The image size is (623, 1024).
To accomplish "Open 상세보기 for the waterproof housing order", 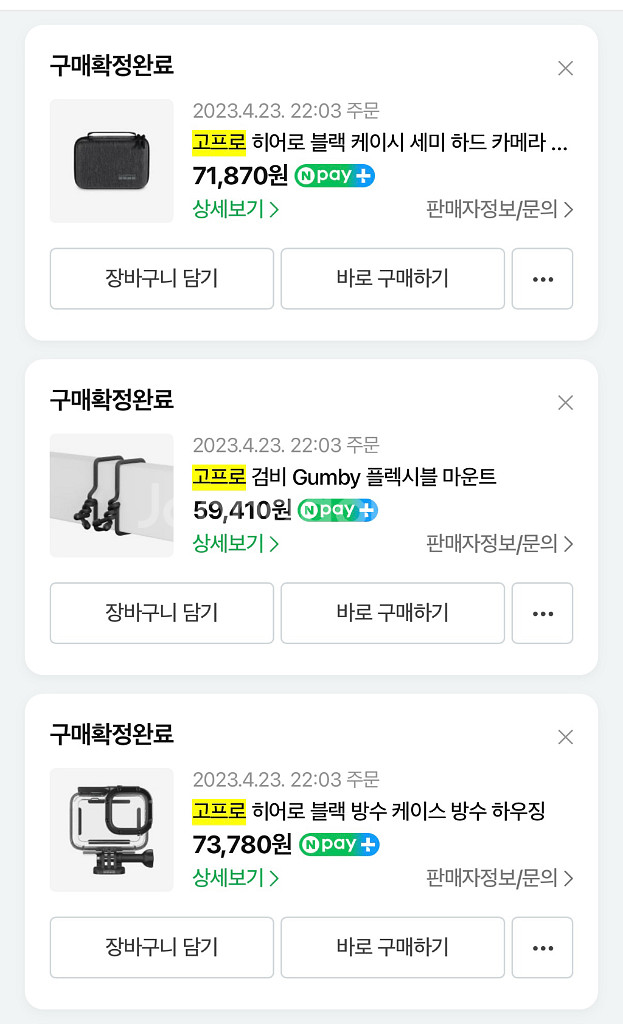I will click(235, 878).
